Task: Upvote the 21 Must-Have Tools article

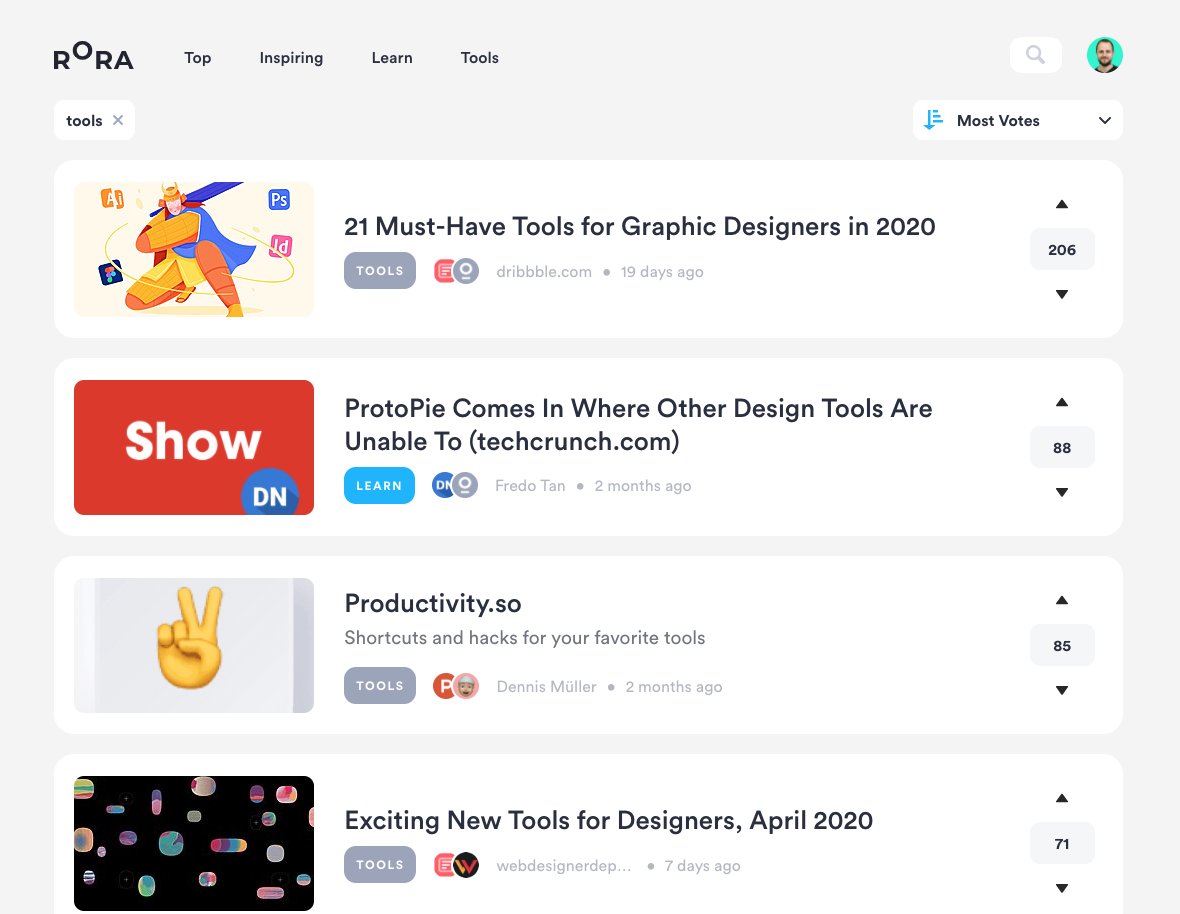Action: click(1061, 203)
